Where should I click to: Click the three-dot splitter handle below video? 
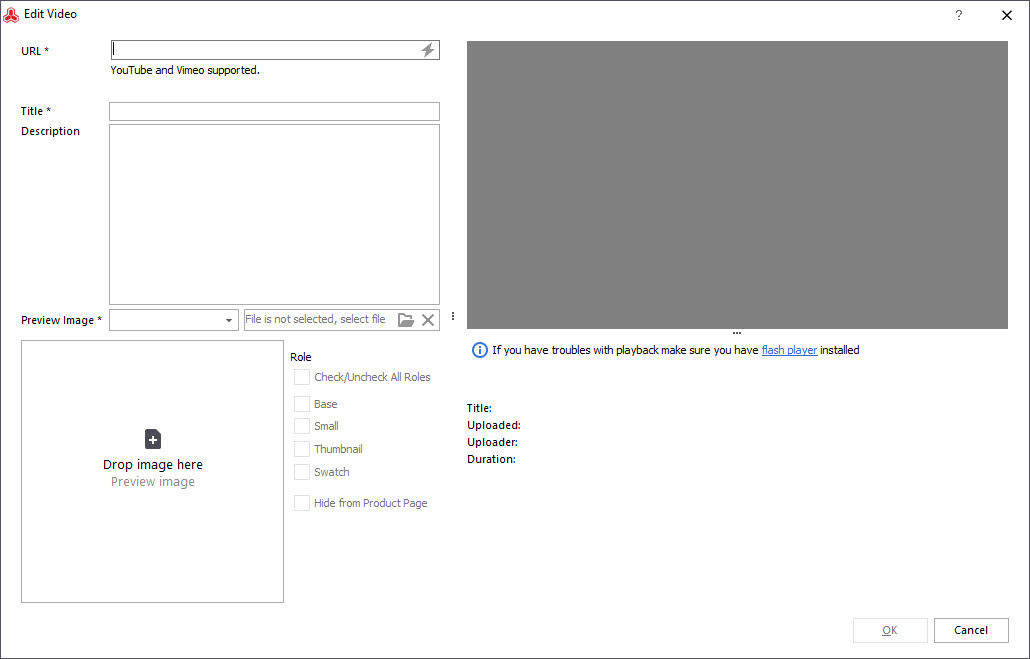coord(737,333)
